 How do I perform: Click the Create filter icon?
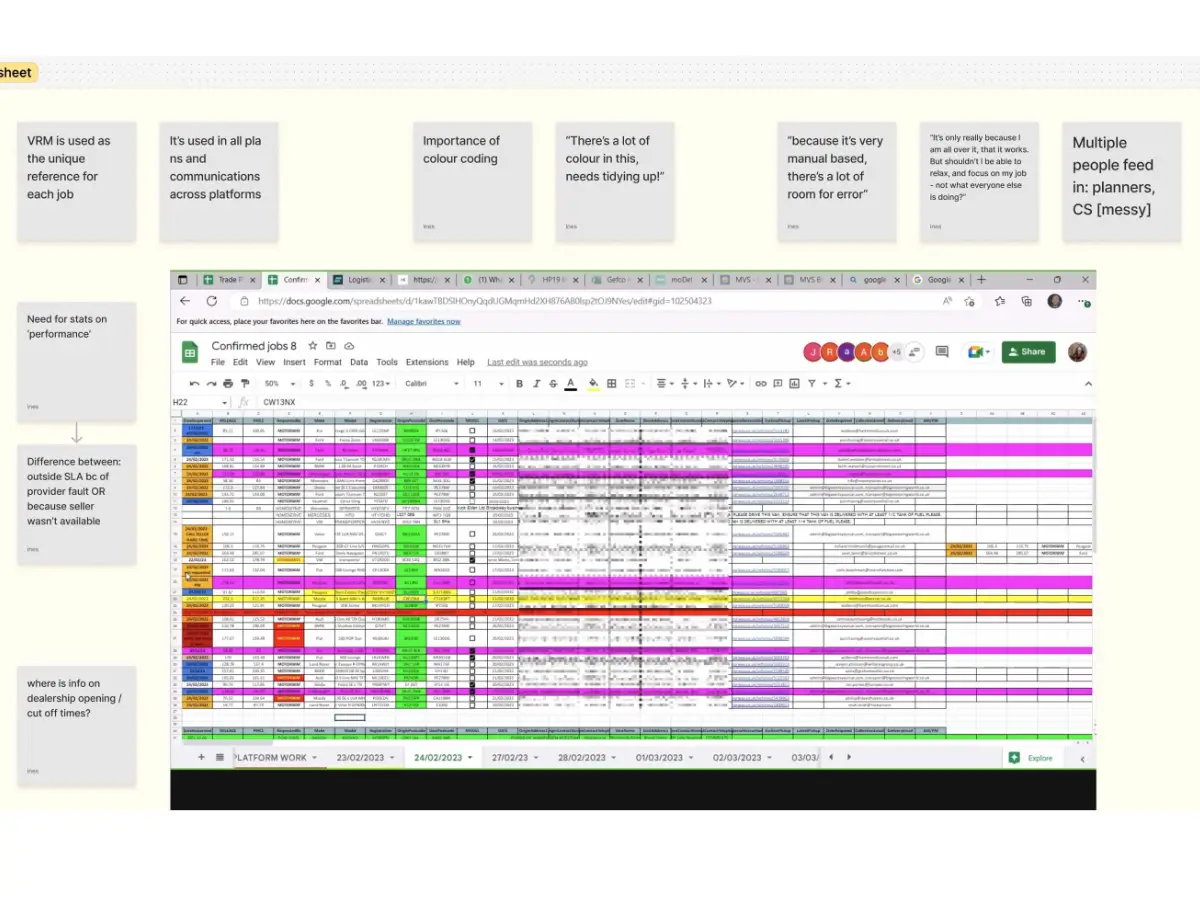pos(812,383)
